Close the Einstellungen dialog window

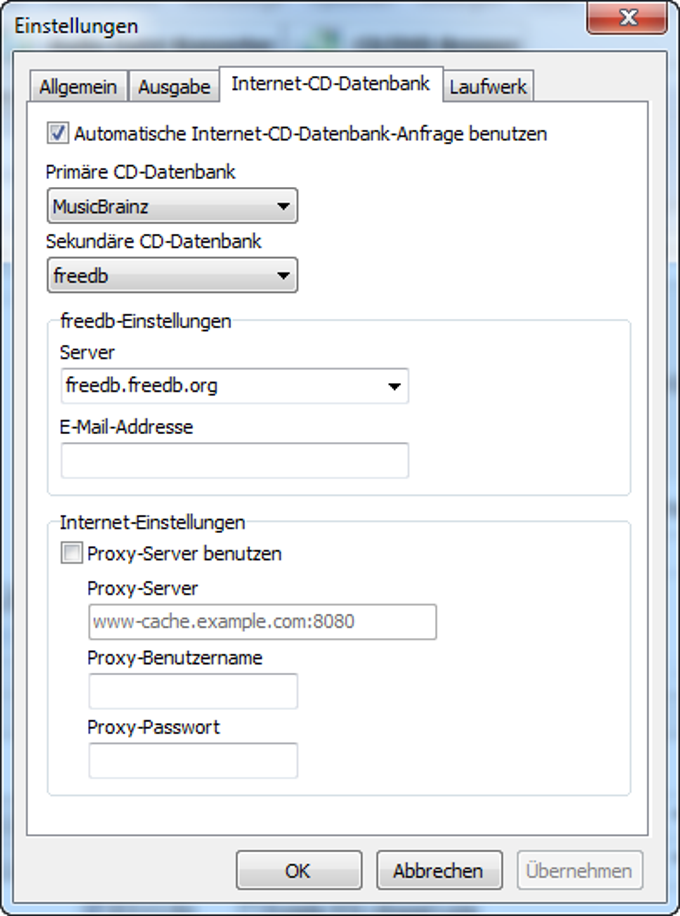(627, 18)
